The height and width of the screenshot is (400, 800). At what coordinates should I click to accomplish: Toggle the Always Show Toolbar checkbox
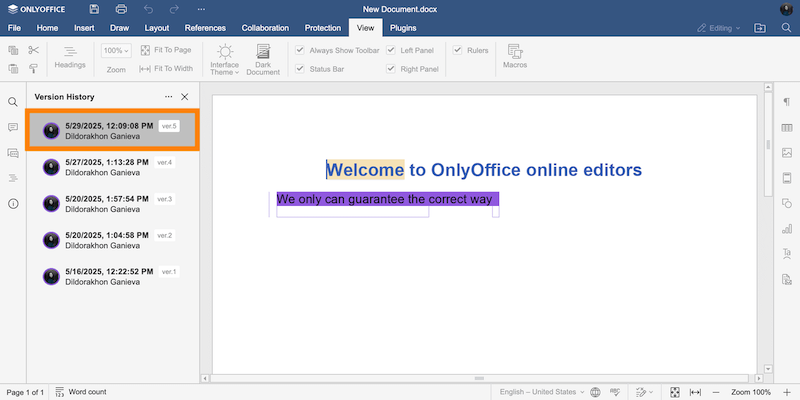tap(300, 49)
